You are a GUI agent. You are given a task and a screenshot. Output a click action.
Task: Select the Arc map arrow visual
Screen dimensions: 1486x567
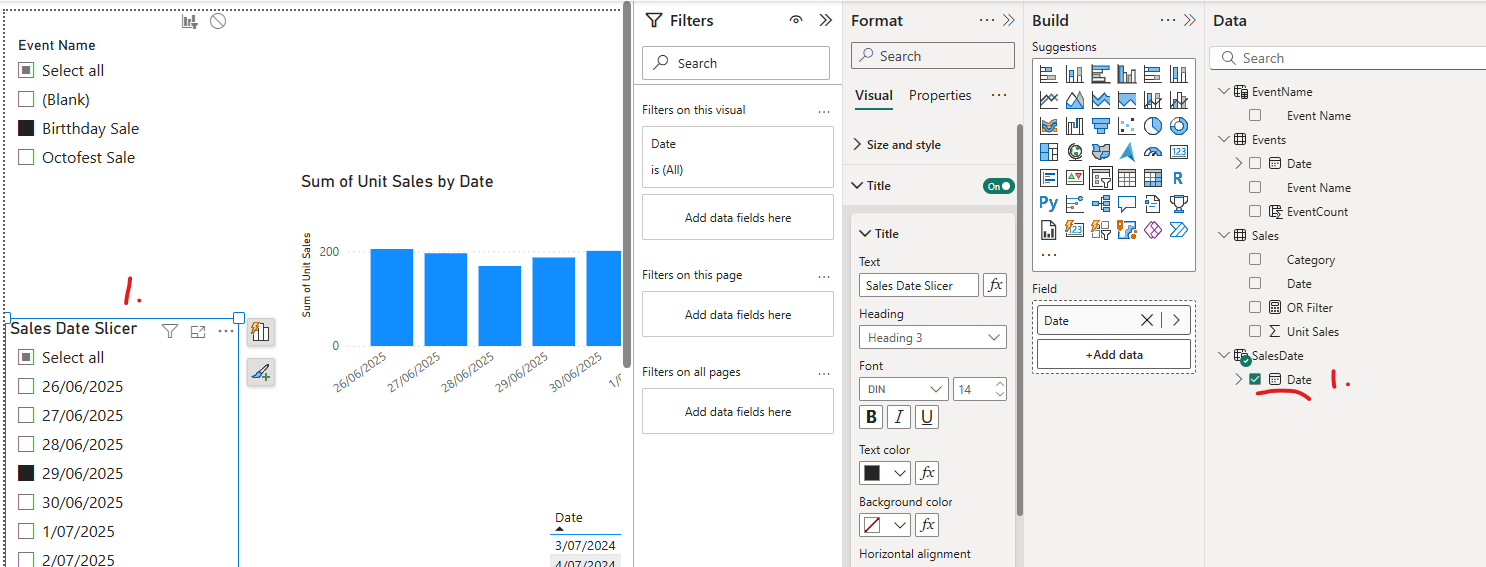click(x=1127, y=152)
